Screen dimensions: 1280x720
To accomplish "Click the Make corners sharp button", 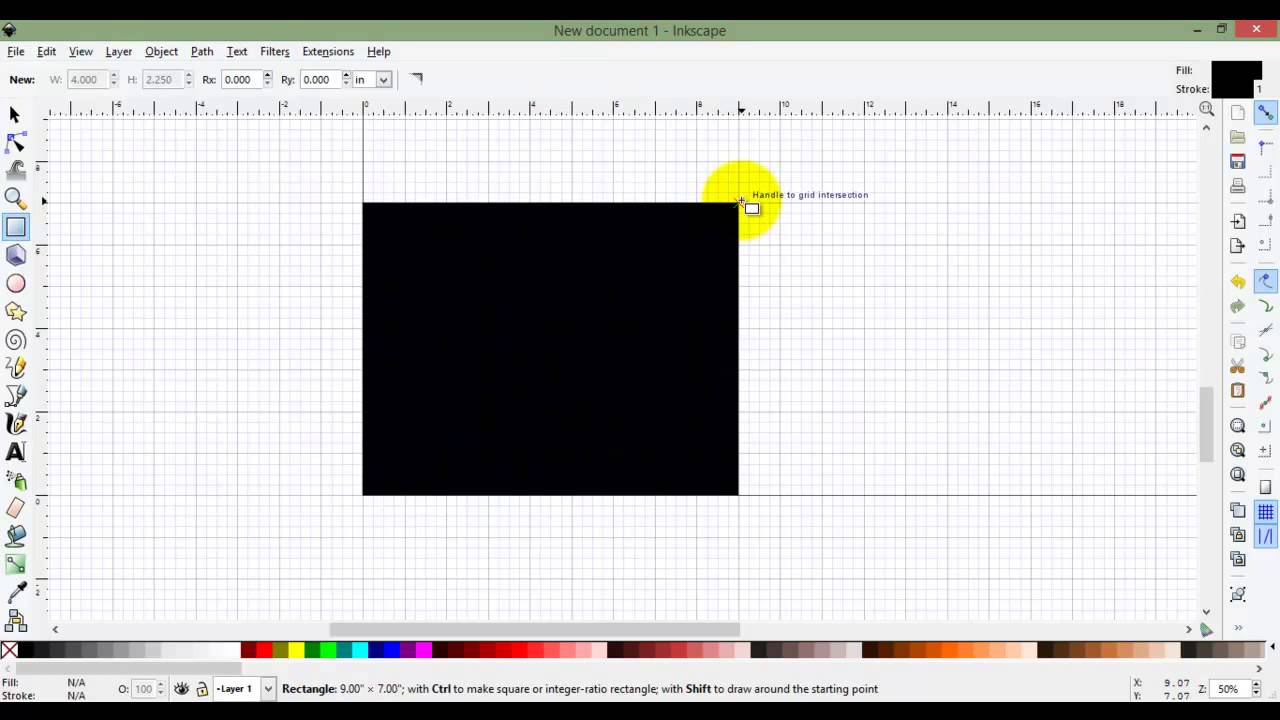I will [416, 79].
